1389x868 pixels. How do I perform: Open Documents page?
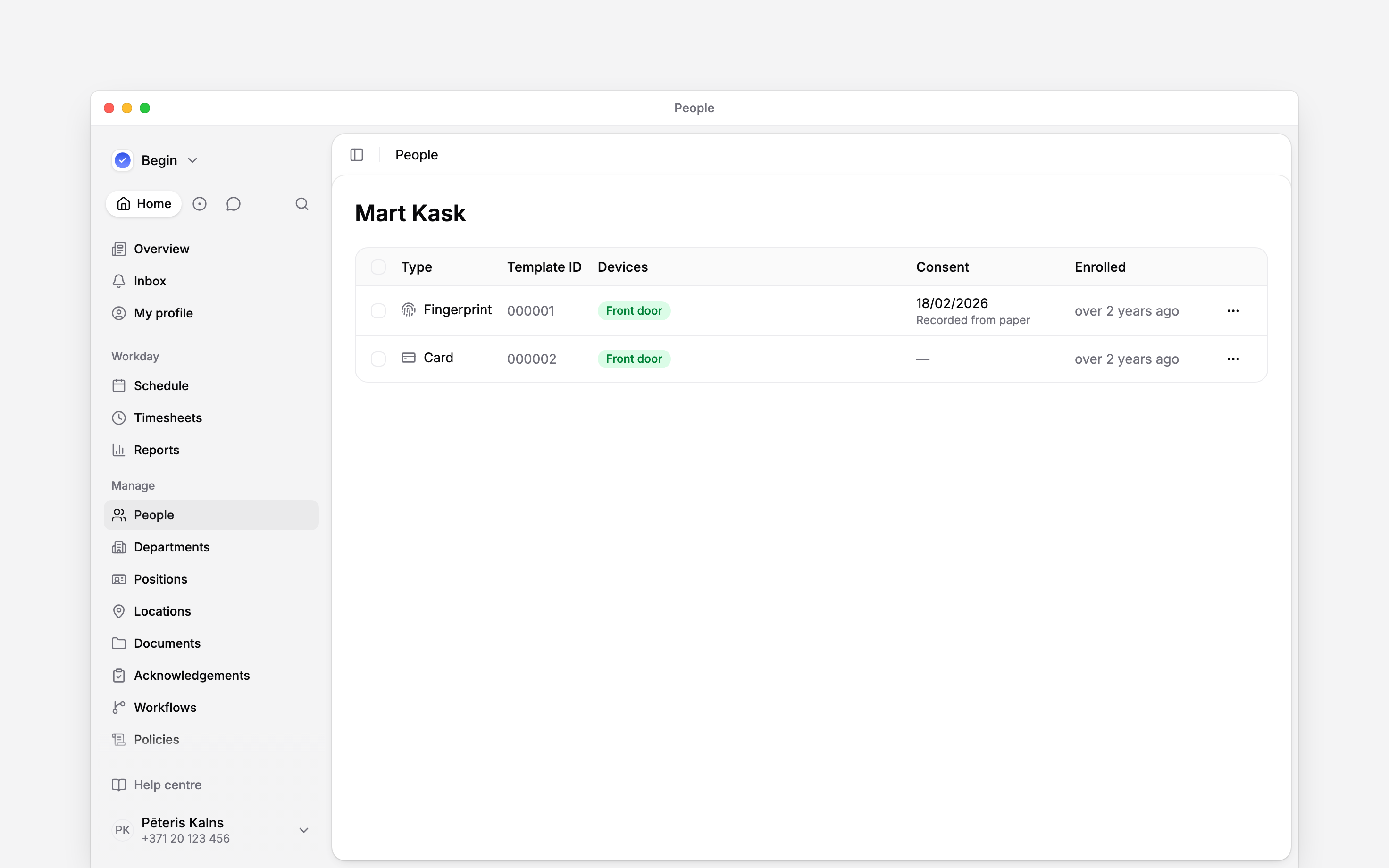pyautogui.click(x=211, y=643)
